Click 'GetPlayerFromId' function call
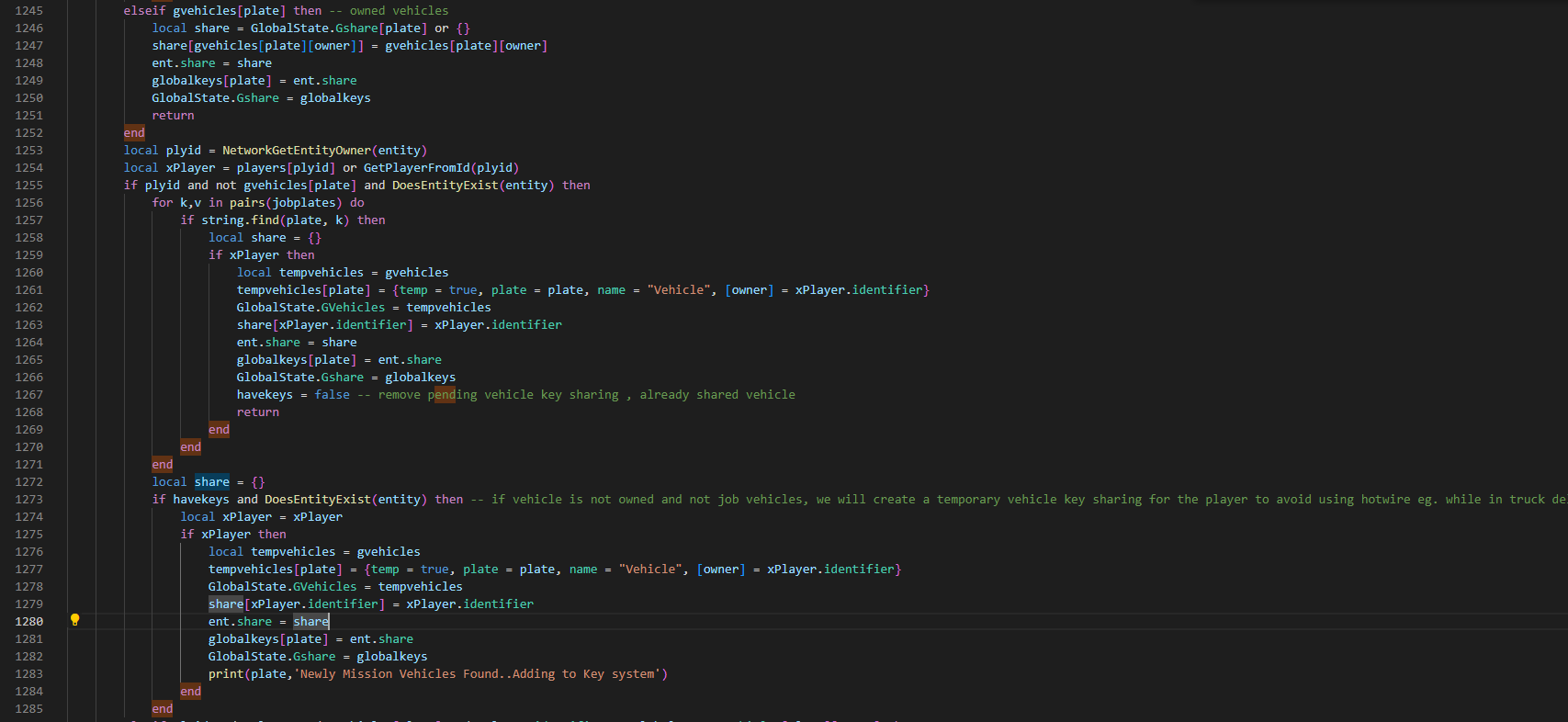The height and width of the screenshot is (722, 1568). (x=416, y=168)
